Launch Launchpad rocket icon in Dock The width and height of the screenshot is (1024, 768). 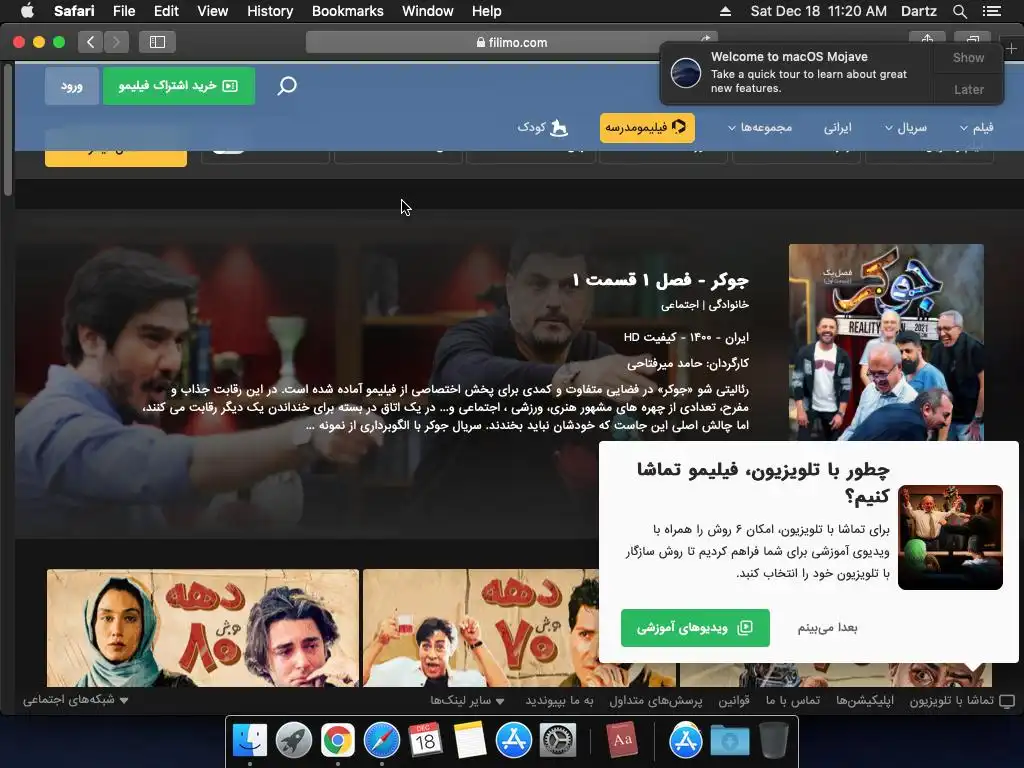coord(294,740)
